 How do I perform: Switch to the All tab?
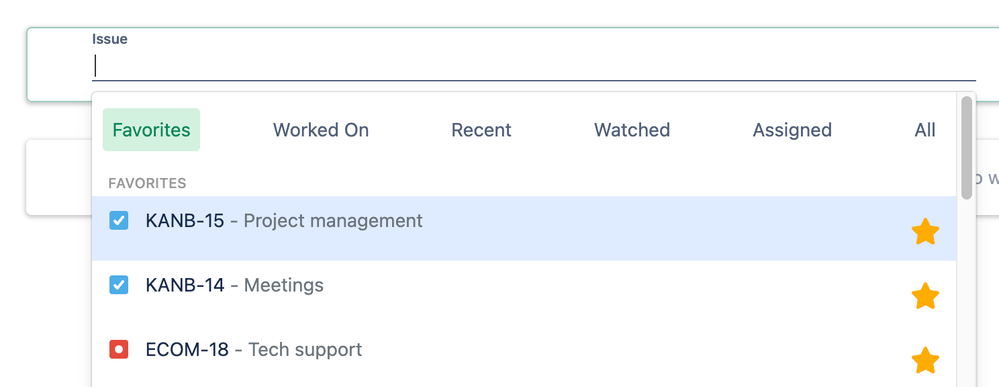click(925, 129)
